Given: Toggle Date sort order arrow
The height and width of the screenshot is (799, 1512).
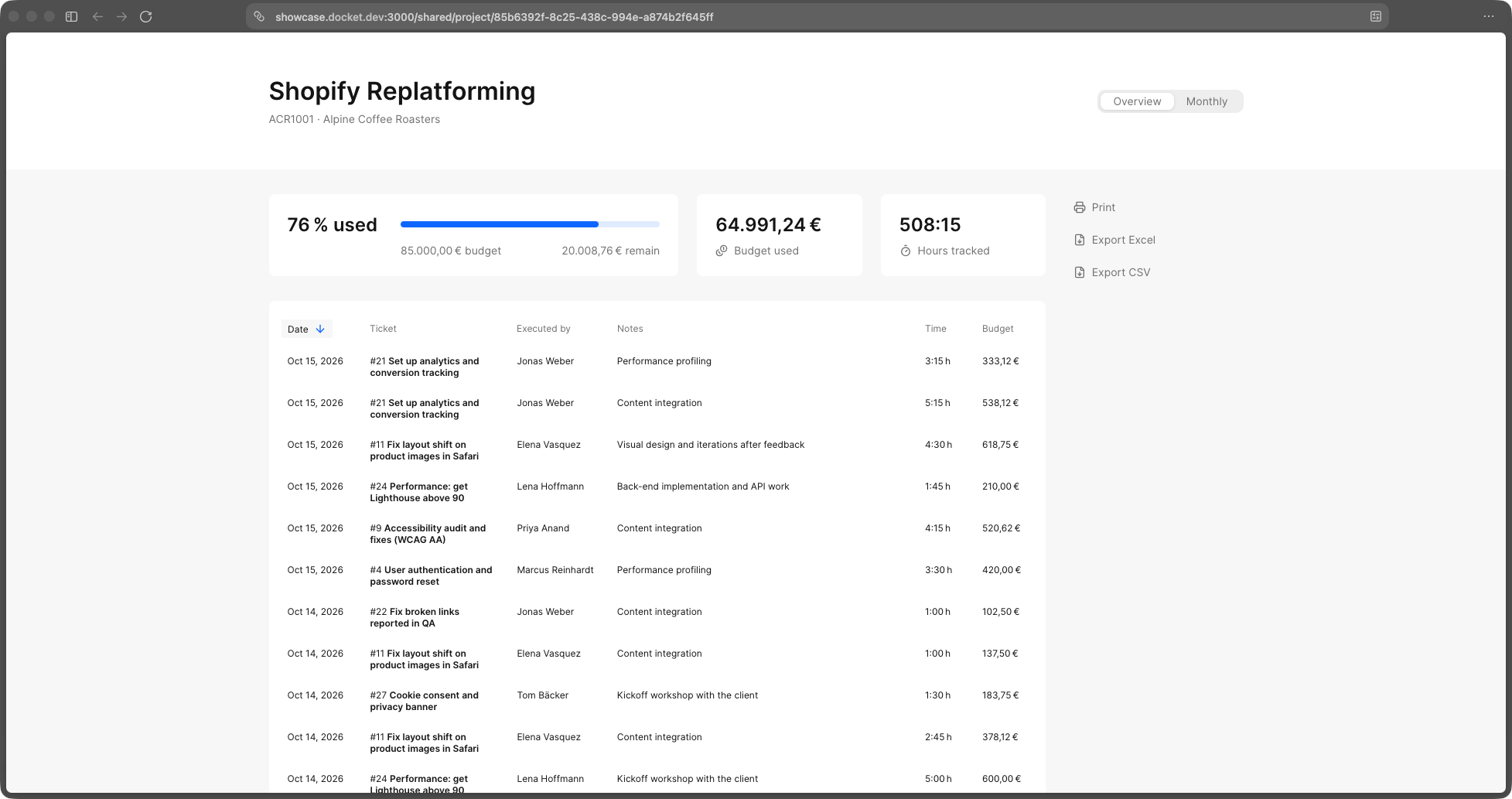Looking at the screenshot, I should coord(320,329).
